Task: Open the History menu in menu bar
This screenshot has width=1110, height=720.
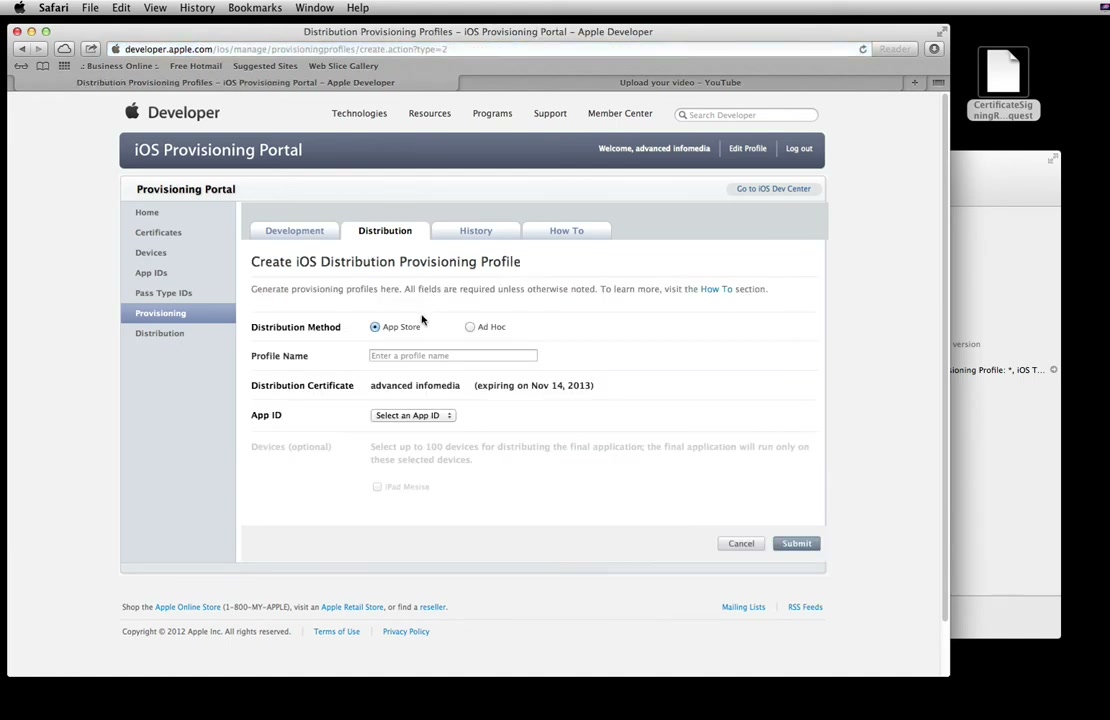Action: [197, 8]
